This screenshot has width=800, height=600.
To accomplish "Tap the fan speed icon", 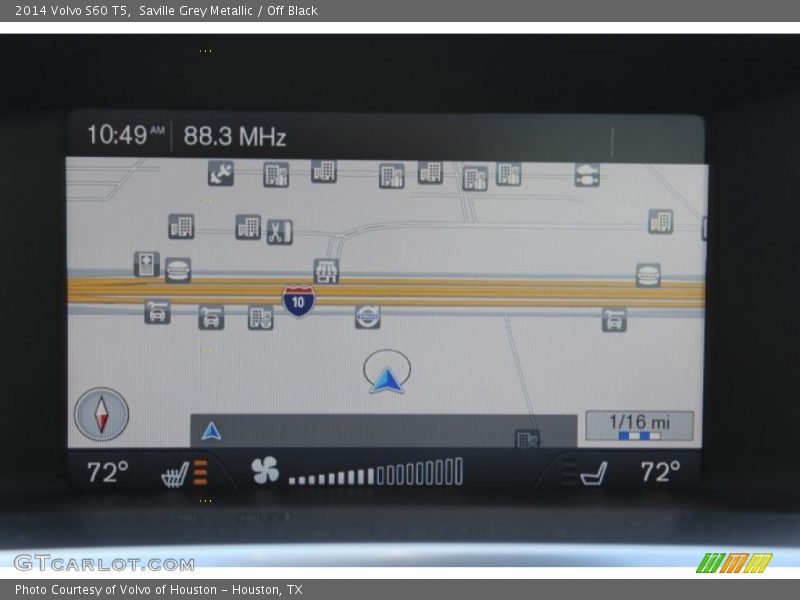I will (265, 470).
